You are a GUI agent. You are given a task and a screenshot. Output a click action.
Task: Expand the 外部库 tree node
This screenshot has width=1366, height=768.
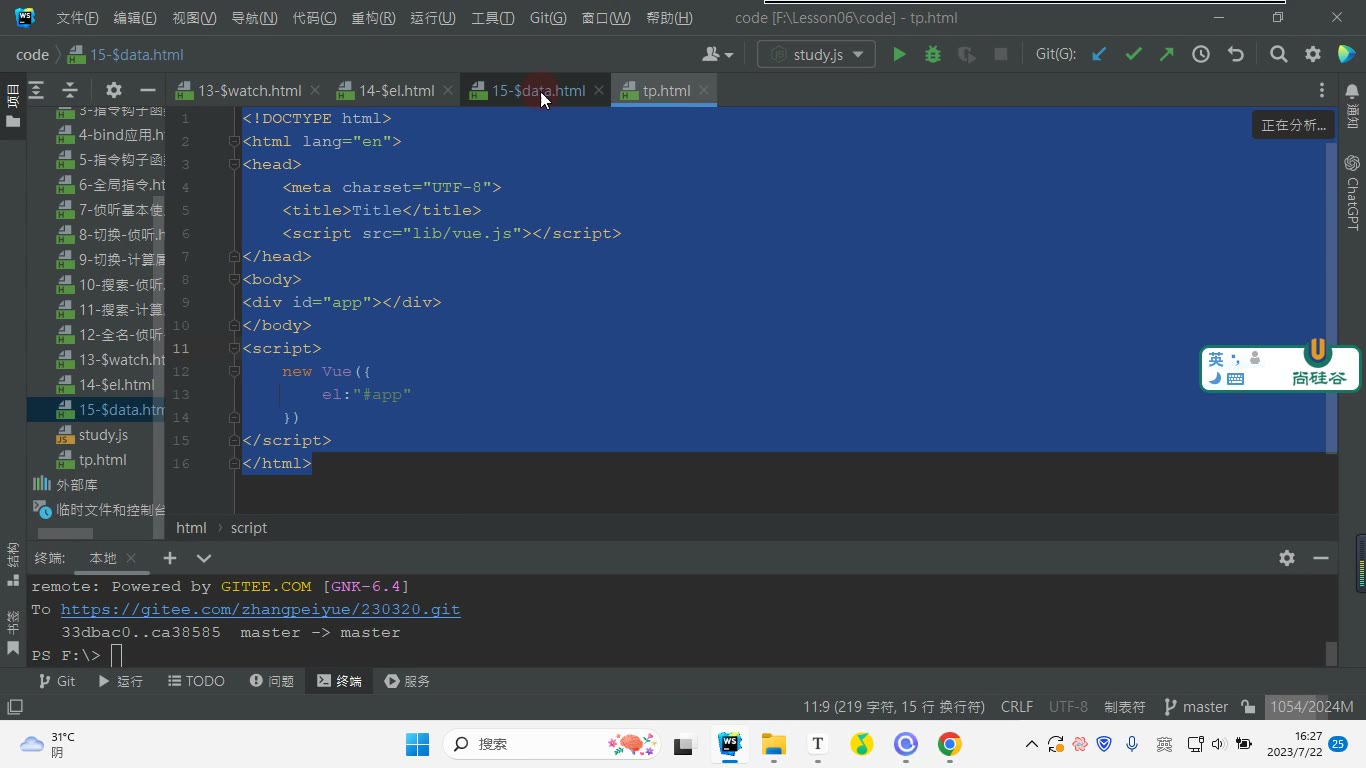coord(66,485)
